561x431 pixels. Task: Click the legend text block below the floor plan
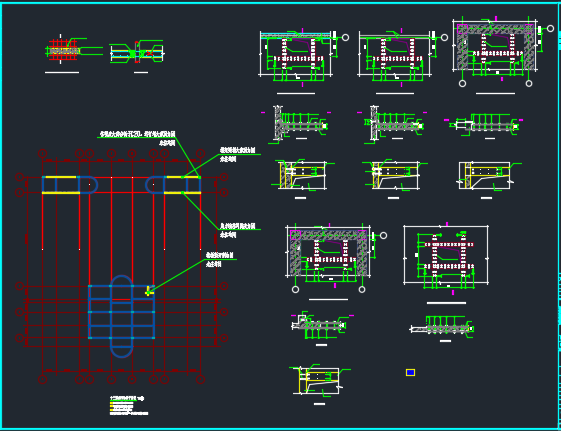click(x=129, y=406)
